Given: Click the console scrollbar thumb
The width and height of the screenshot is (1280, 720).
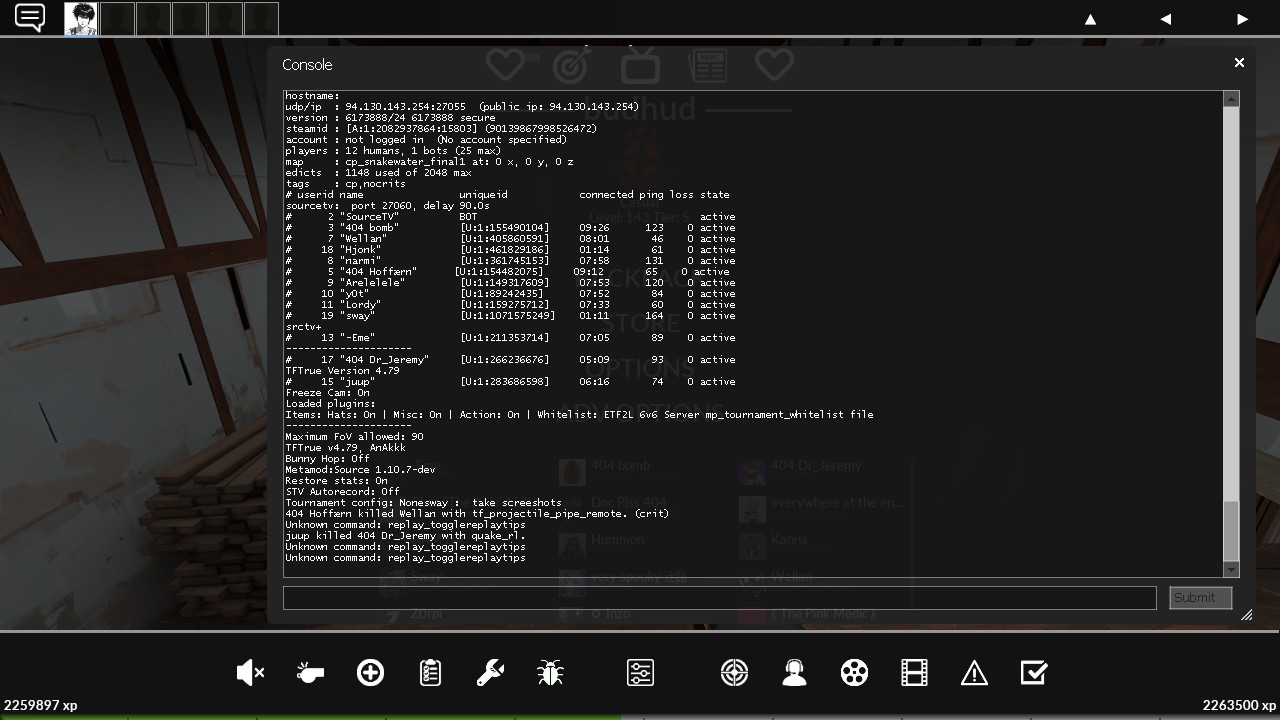Looking at the screenshot, I should (1231, 531).
